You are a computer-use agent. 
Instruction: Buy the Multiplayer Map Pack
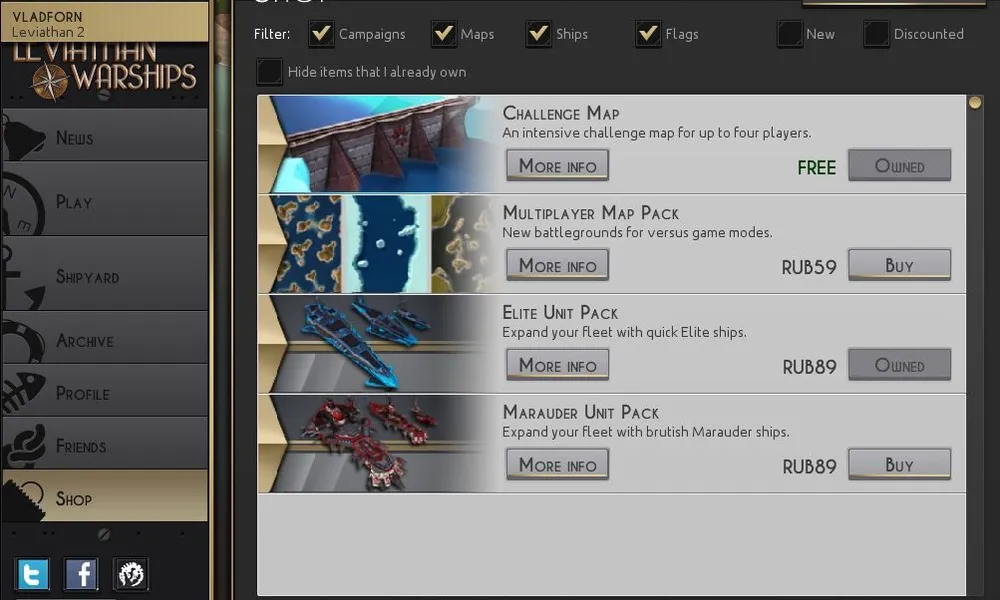[x=899, y=265]
